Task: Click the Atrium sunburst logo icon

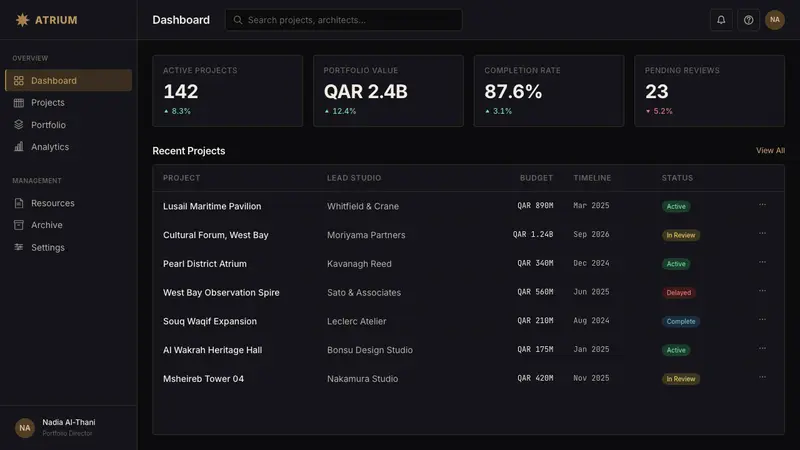Action: coord(22,20)
